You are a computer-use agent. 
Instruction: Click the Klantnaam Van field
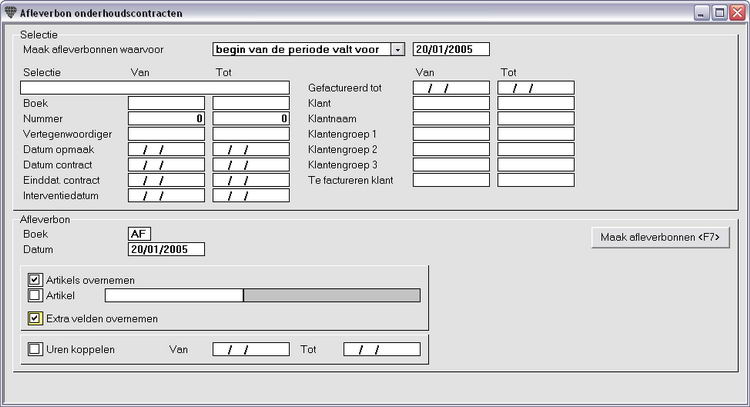tap(451, 118)
